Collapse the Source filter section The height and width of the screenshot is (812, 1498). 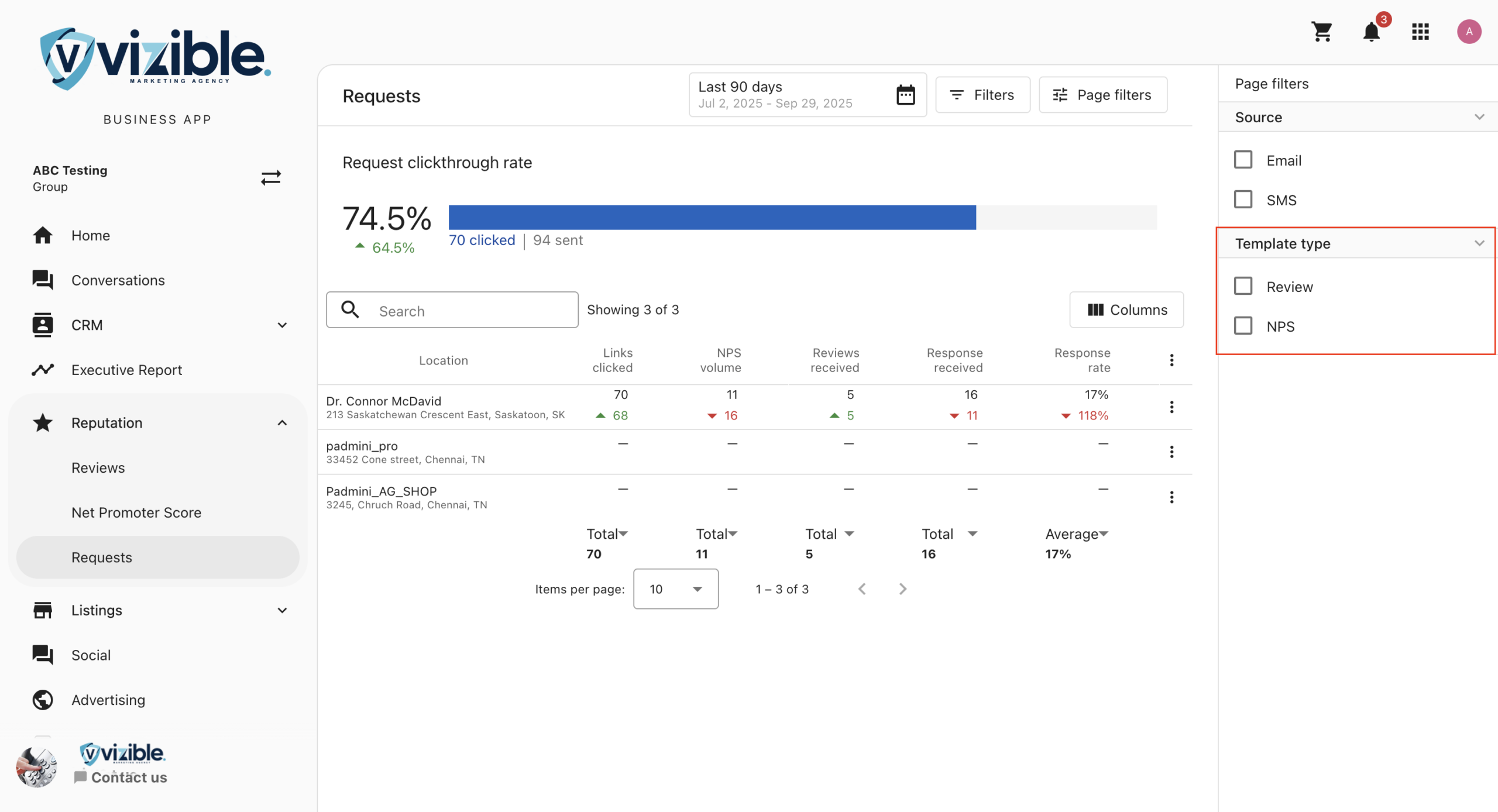[x=1479, y=117]
